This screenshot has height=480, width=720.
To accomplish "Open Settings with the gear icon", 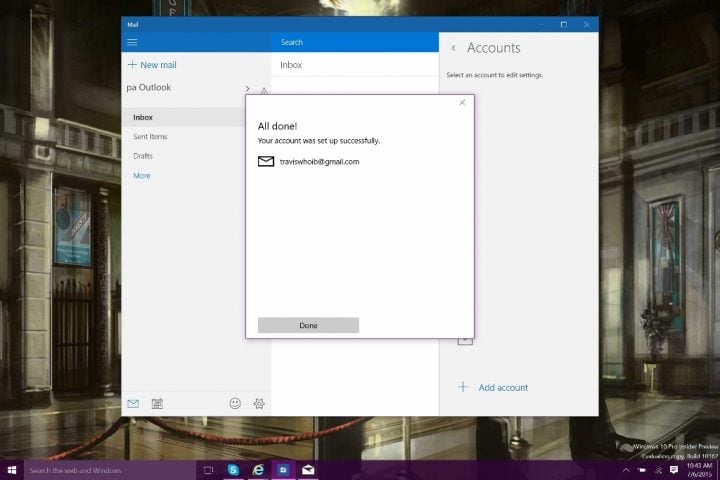I will pos(259,403).
